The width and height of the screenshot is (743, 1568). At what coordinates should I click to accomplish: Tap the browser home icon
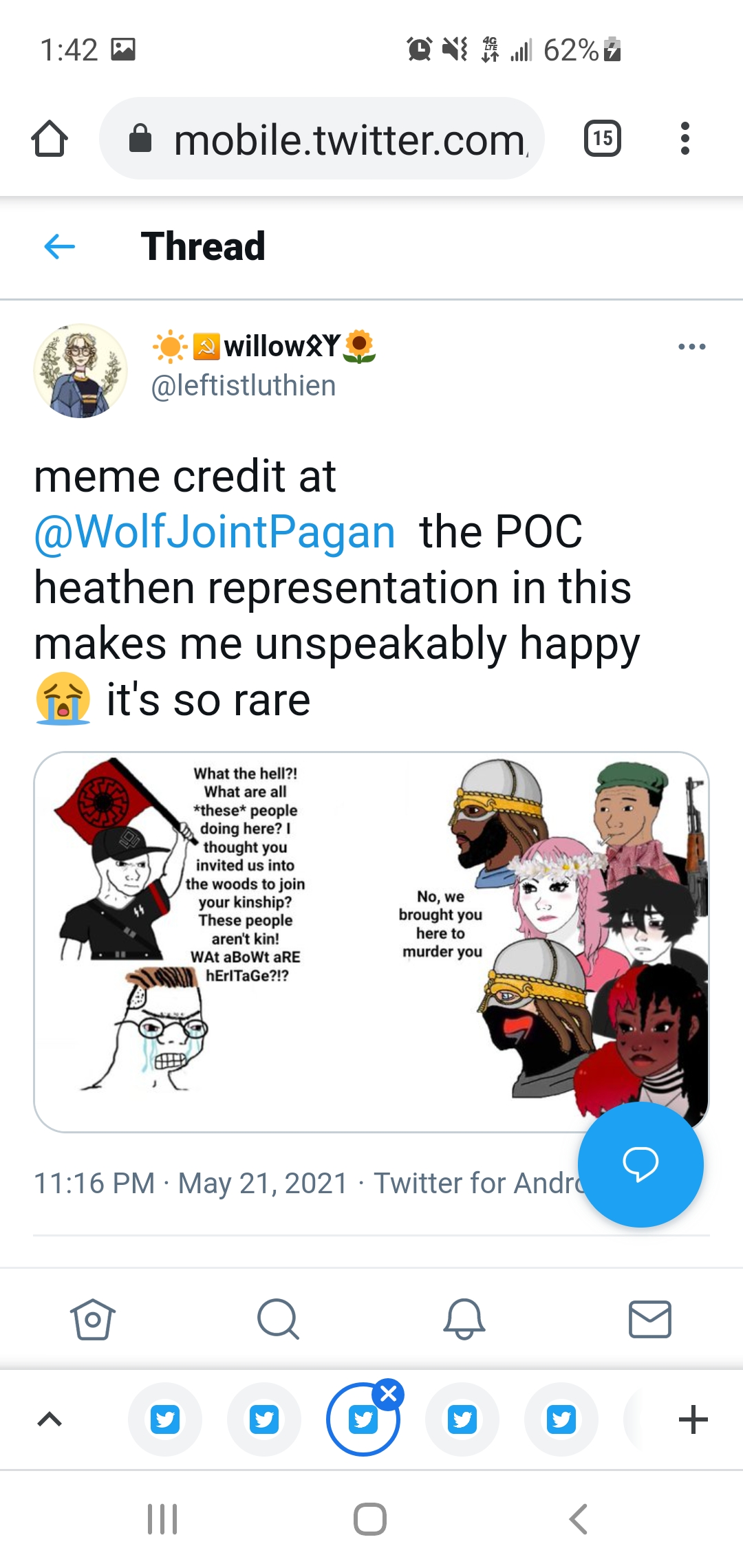pos(50,139)
